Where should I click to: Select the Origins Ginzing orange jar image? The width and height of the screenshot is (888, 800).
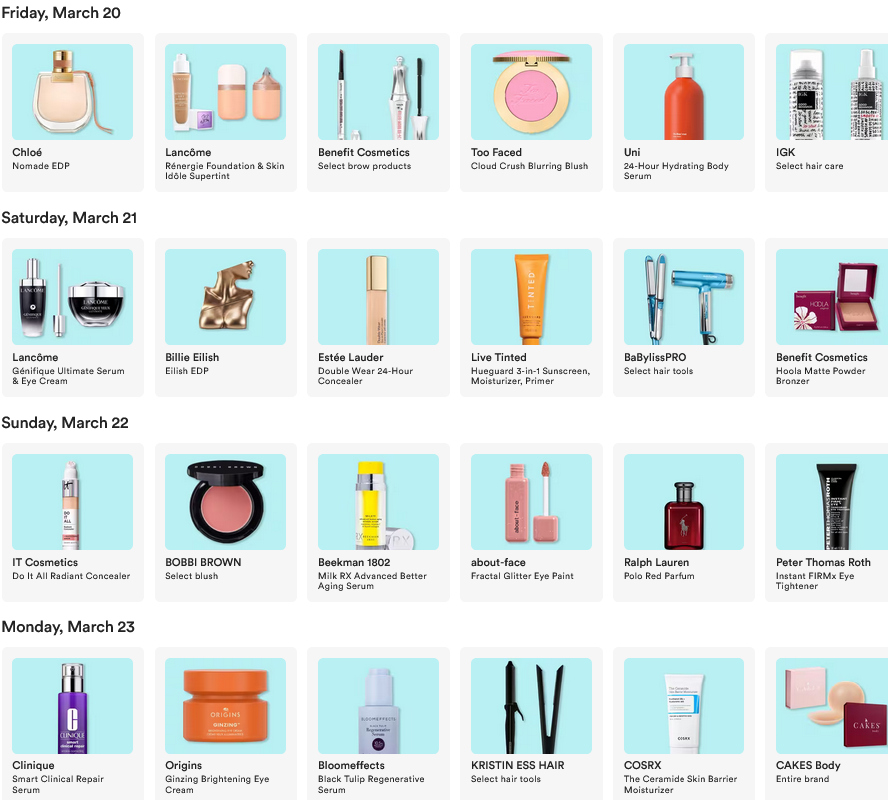[225, 705]
